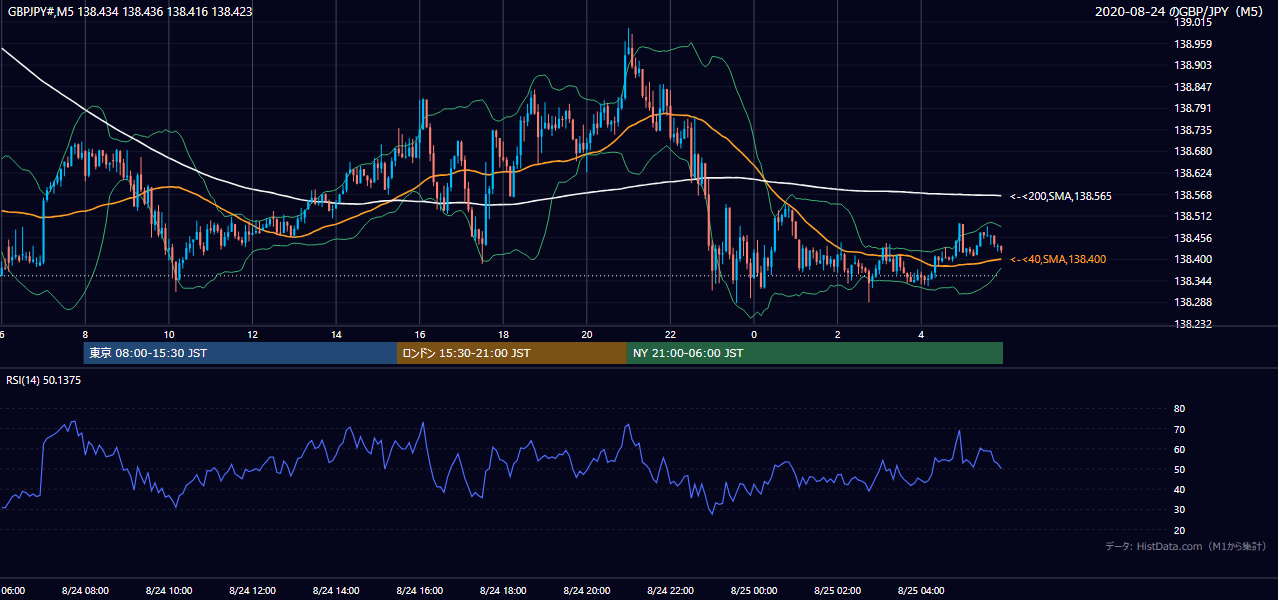The width and height of the screenshot is (1278, 600).
Task: Click price axis label 138.288
Action: pos(1191,302)
